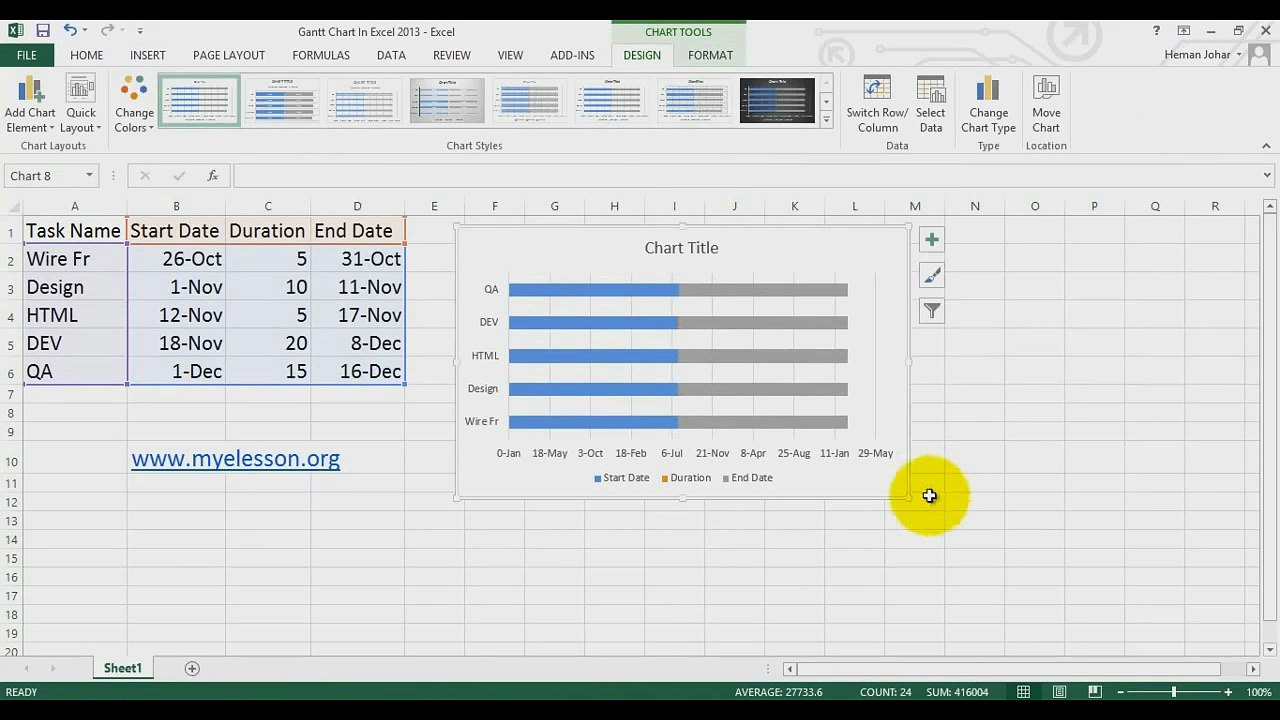The width and height of the screenshot is (1280, 720).
Task: Open the Quick Layout gallery
Action: pyautogui.click(x=80, y=104)
